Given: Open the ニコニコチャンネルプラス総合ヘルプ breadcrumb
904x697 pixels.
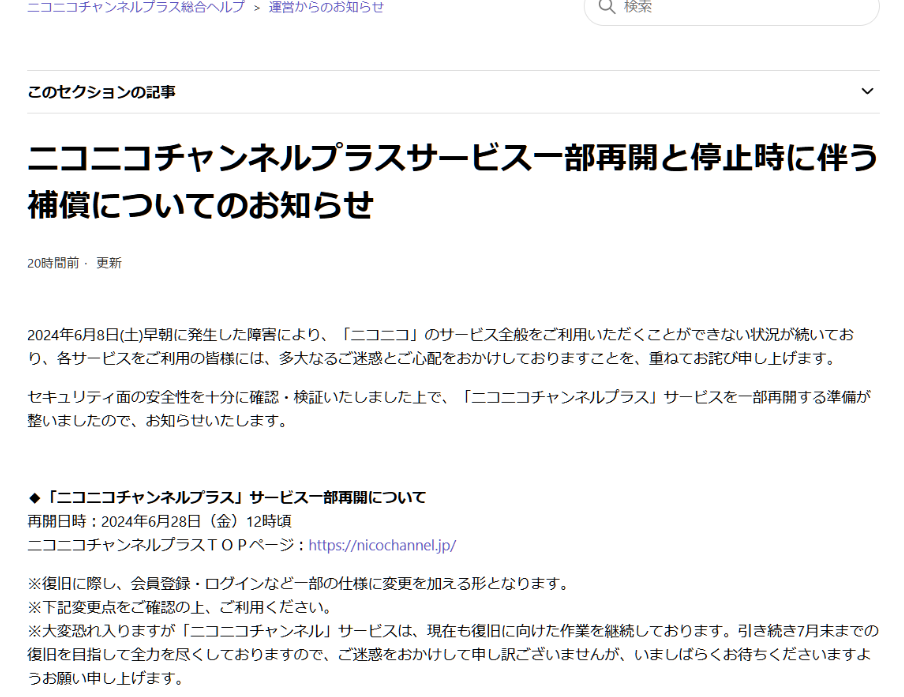Looking at the screenshot, I should [135, 7].
